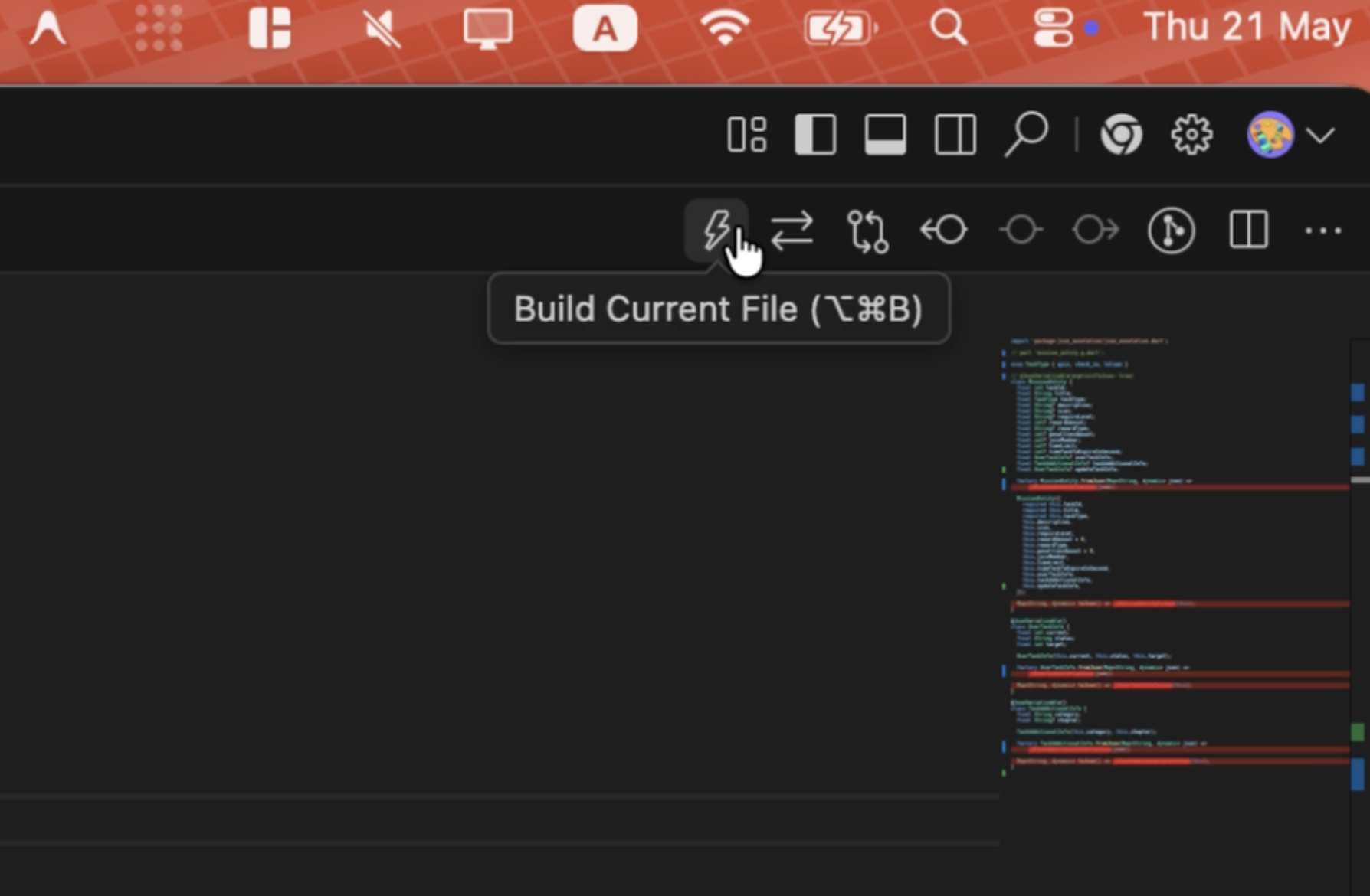Click the middle commit circle icon
This screenshot has height=896, width=1370.
1020,230
